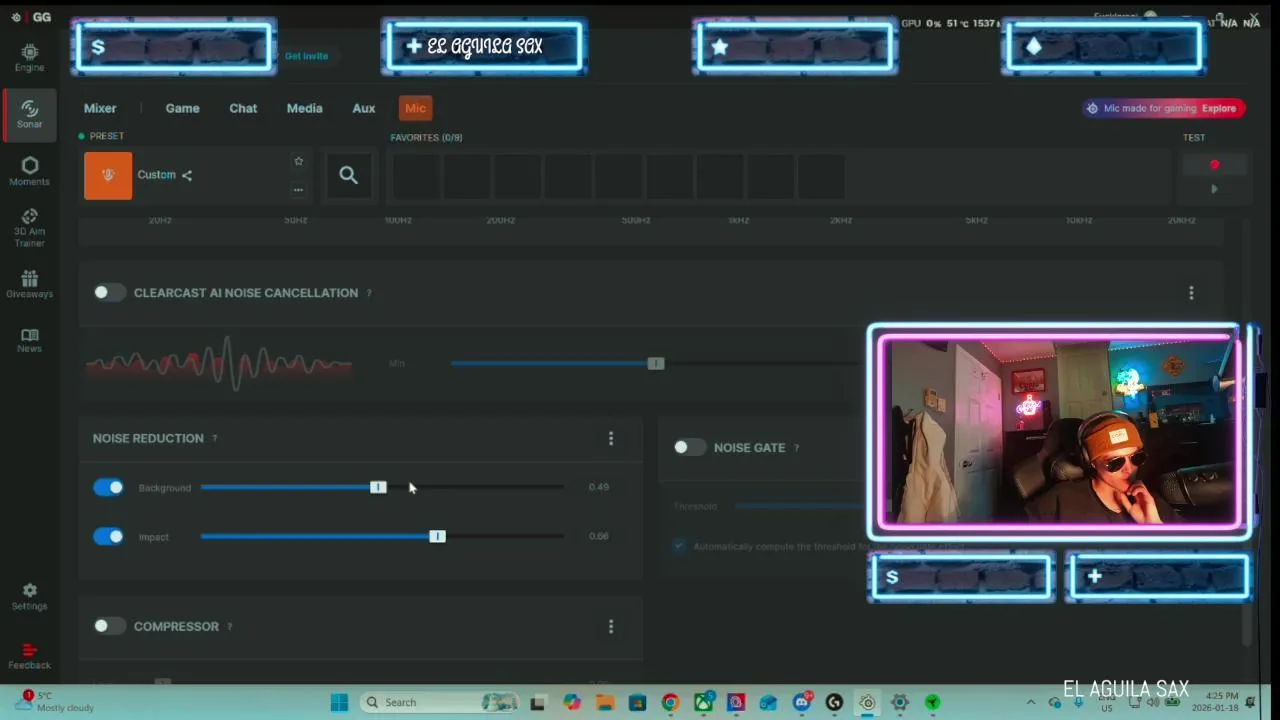Open Noise Reduction three-dot menu
Screen dimensions: 1280x720
611,438
